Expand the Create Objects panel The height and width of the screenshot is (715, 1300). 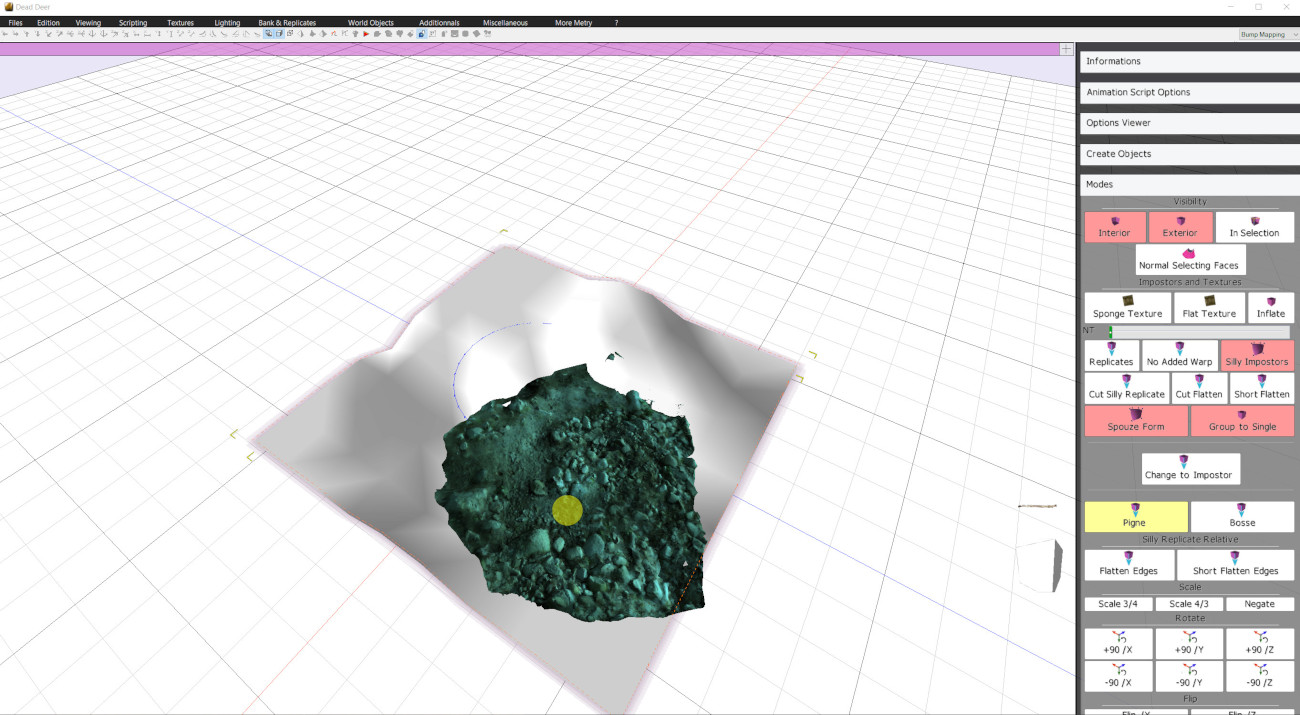[x=1190, y=154]
